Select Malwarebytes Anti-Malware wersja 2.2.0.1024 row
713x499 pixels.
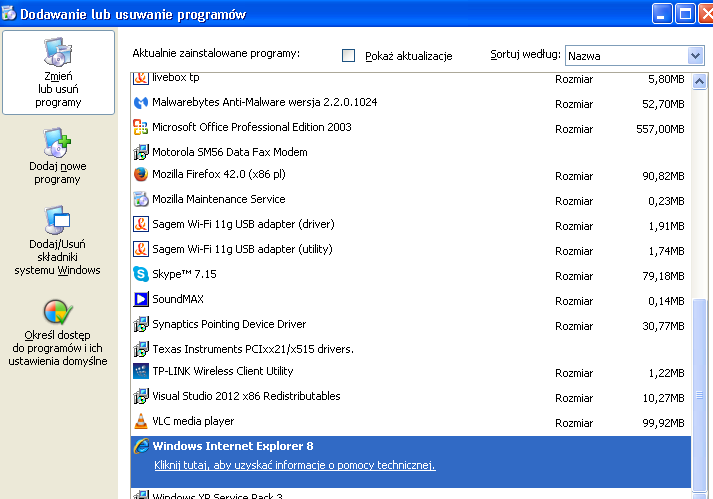click(411, 103)
